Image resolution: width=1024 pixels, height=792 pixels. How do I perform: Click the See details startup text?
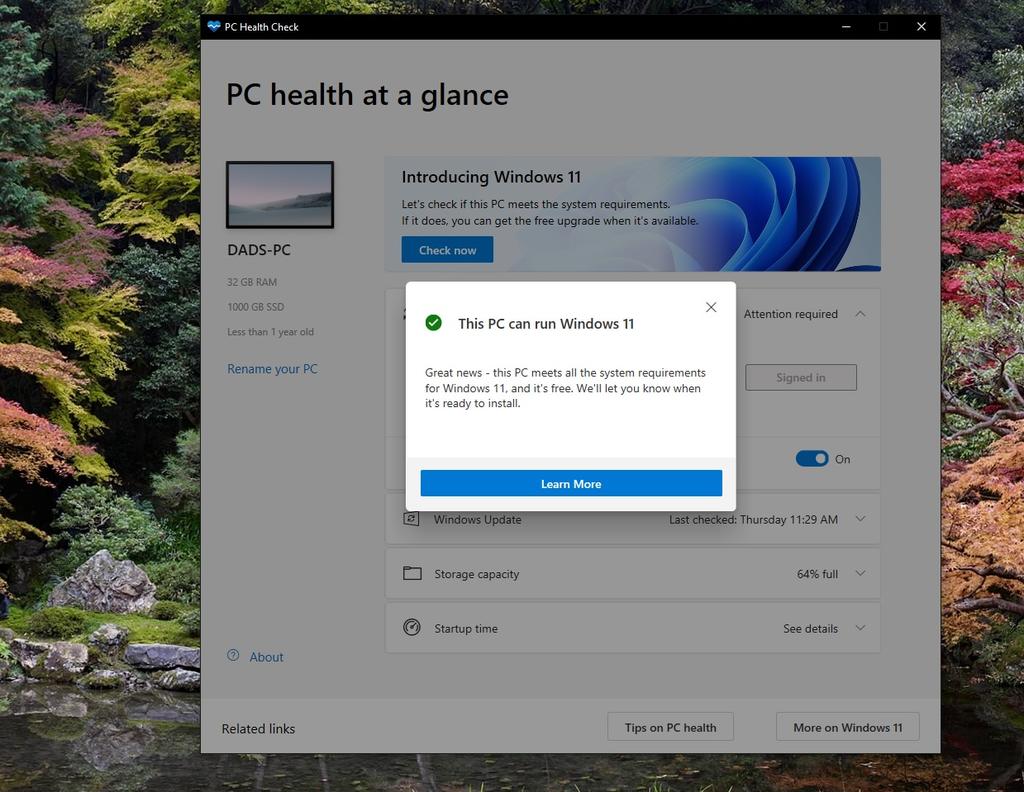click(x=810, y=629)
